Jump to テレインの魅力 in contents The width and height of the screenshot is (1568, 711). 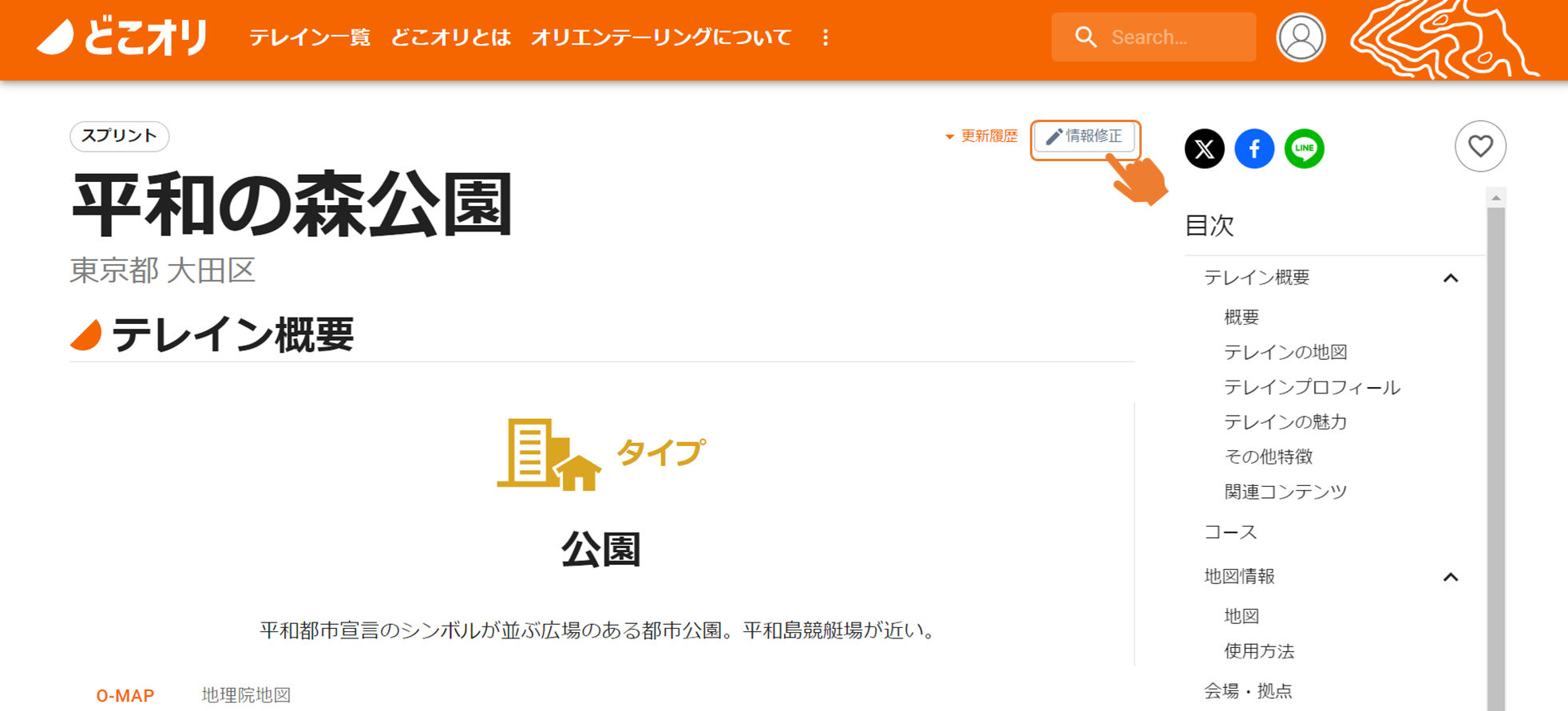pyautogui.click(x=1285, y=421)
